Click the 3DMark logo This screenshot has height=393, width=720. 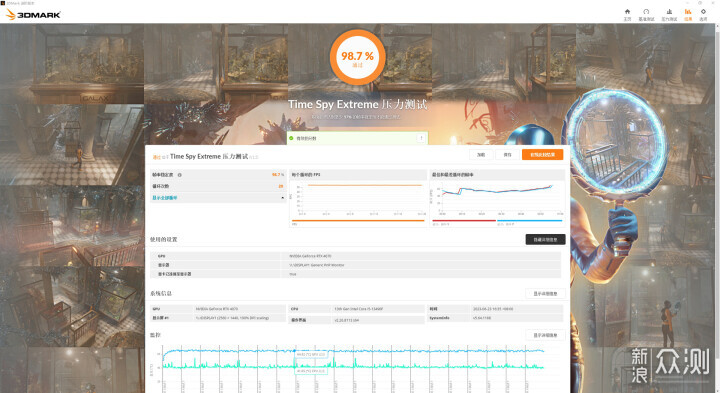[33, 15]
